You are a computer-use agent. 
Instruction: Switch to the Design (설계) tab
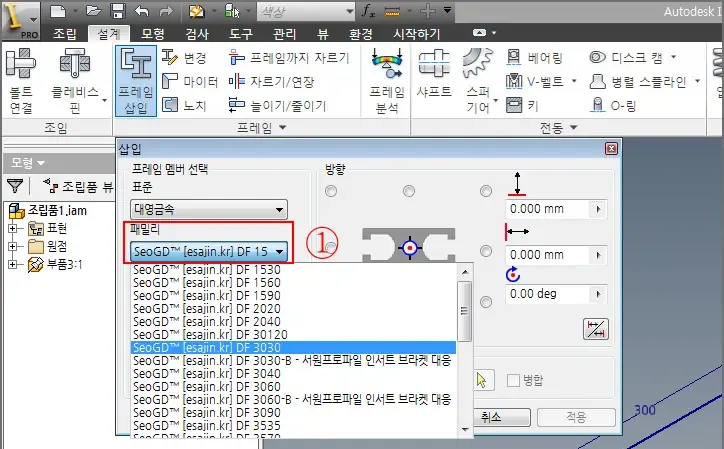pyautogui.click(x=109, y=33)
